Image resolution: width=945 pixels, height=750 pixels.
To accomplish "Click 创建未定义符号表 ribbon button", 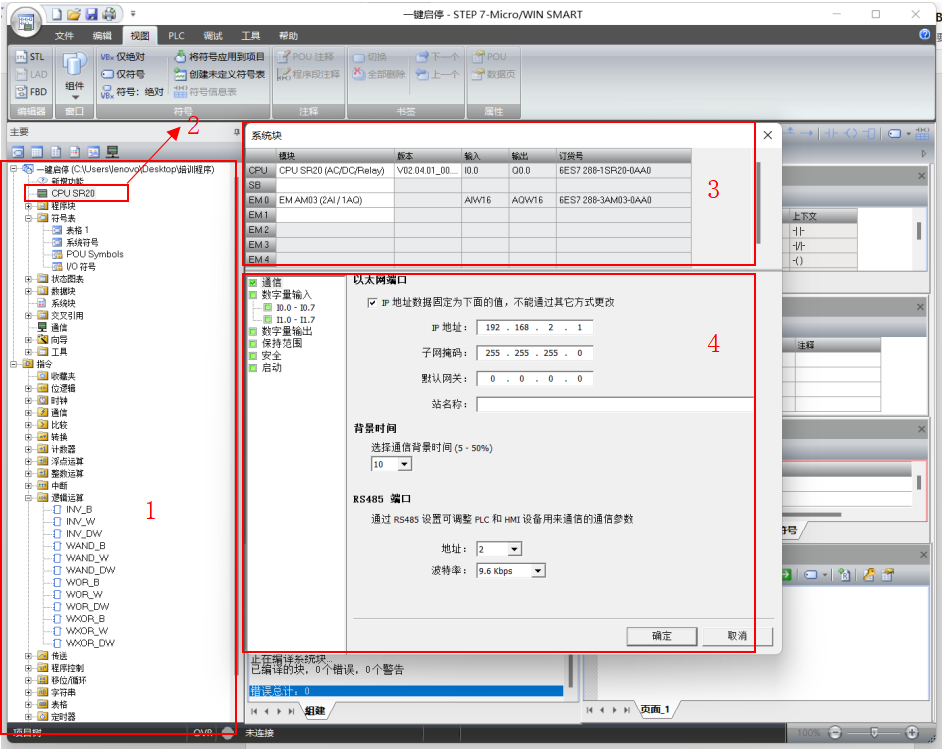I will pos(219,74).
